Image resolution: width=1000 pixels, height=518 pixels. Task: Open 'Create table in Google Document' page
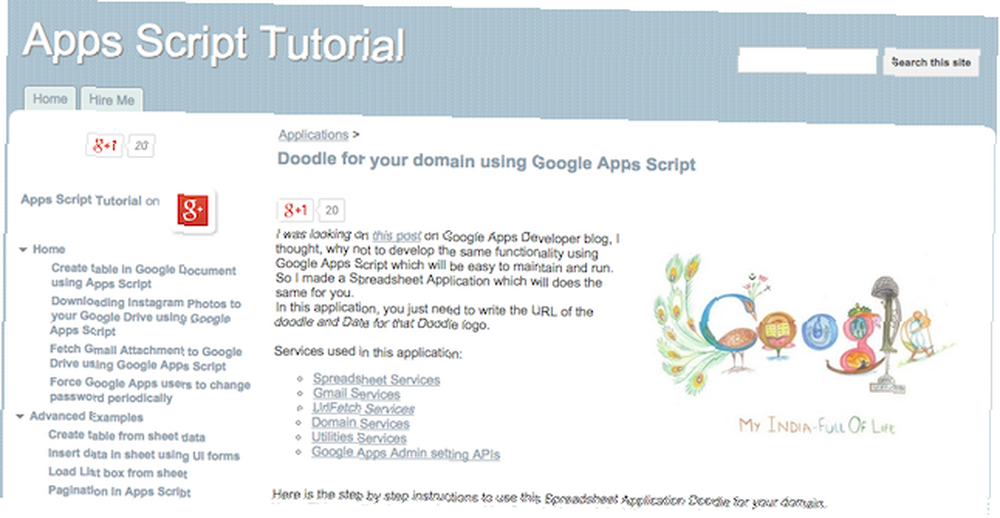click(143, 277)
